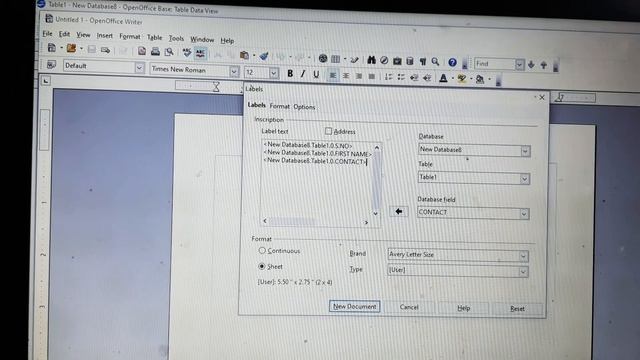Open the Format menu
Image resolution: width=640 pixels, height=360 pixels.
(x=130, y=37)
